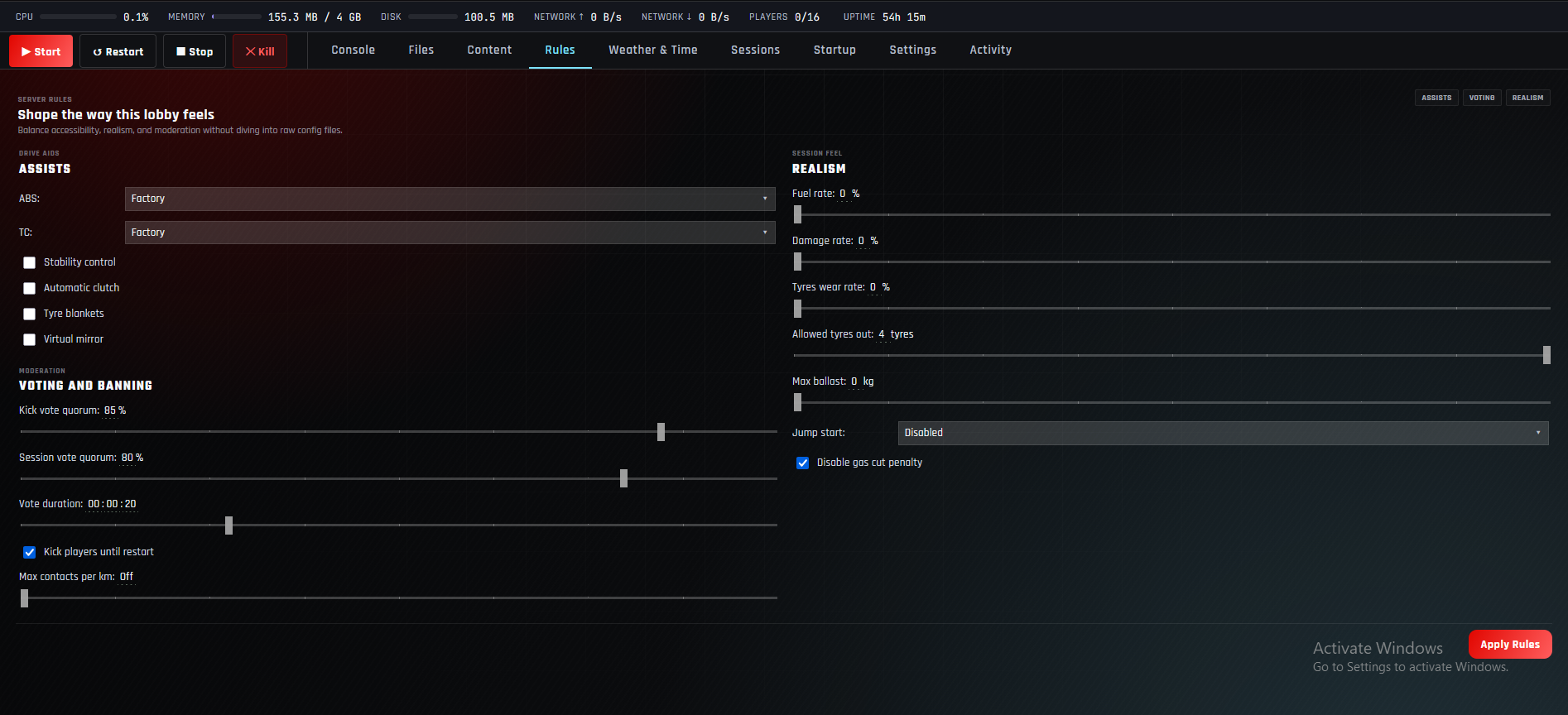Toggle Virtual mirror checkbox

(29, 340)
